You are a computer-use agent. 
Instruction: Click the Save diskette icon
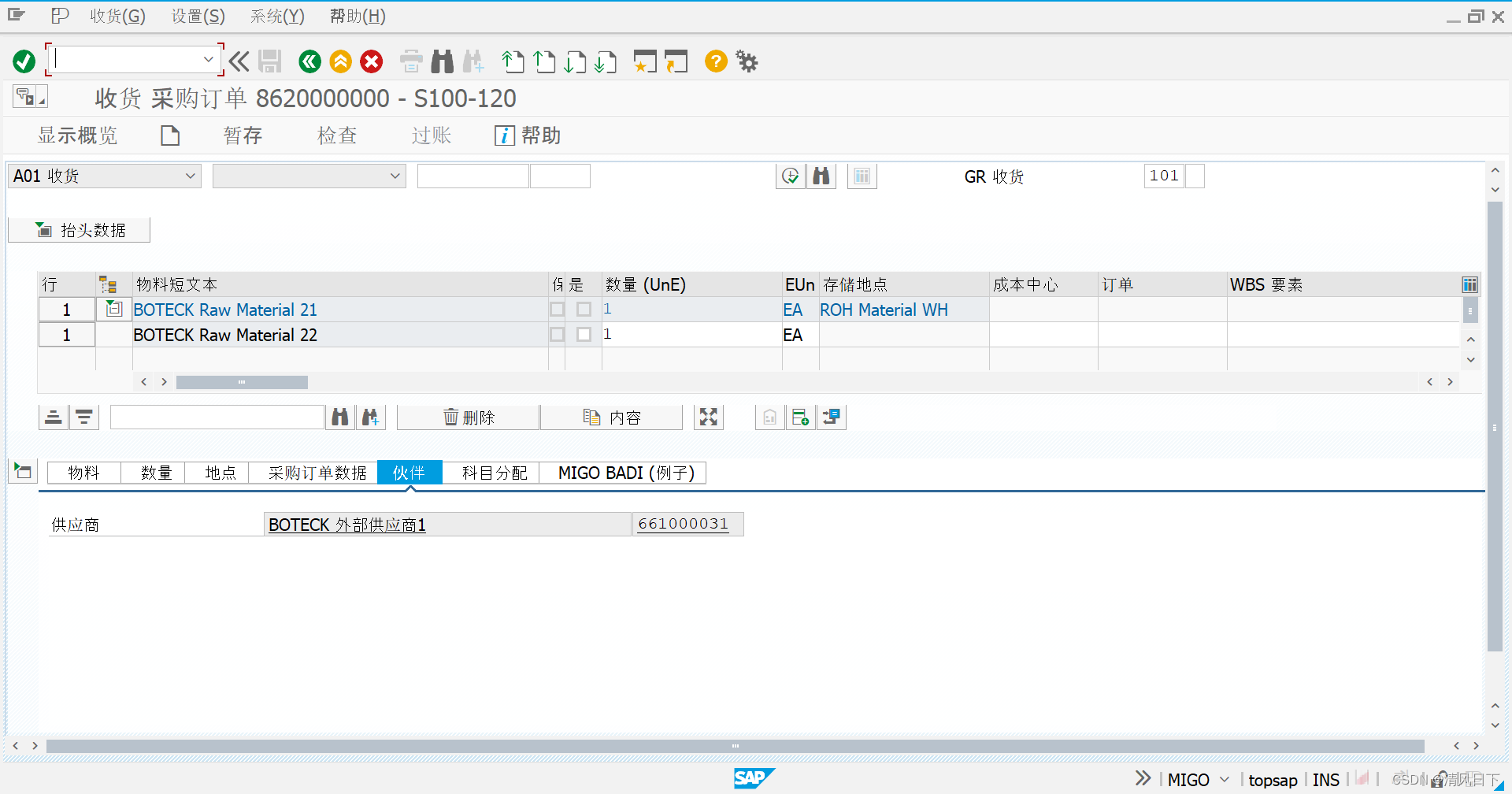pos(269,61)
